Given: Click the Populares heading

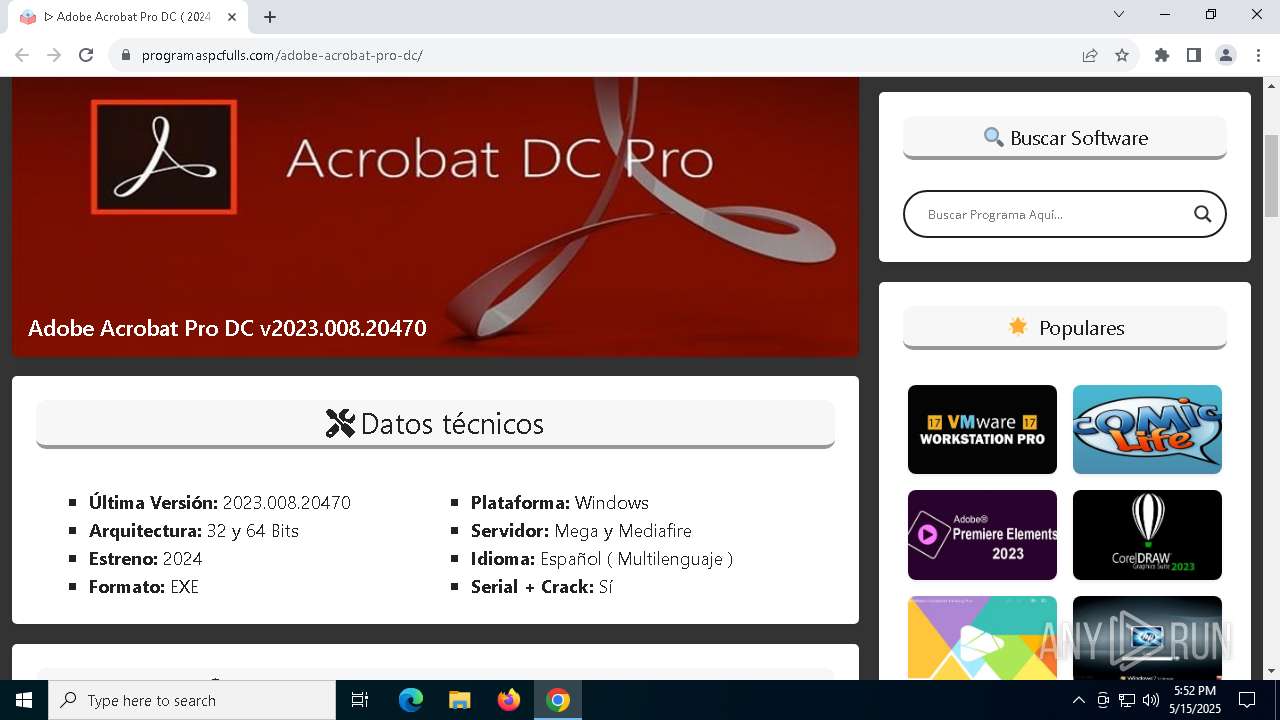Looking at the screenshot, I should pos(1065,328).
